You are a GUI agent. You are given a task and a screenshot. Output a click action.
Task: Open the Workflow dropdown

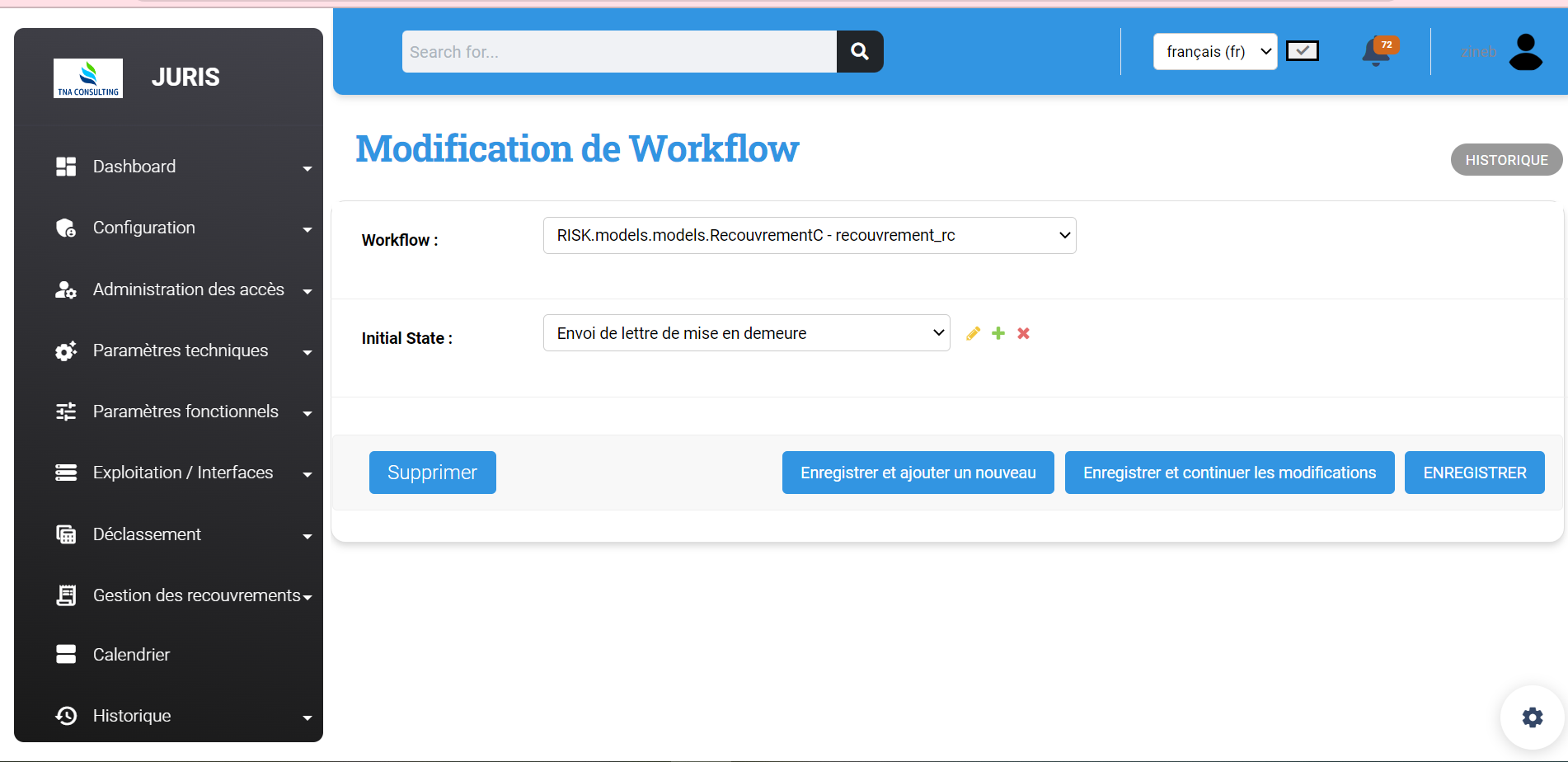coord(809,236)
